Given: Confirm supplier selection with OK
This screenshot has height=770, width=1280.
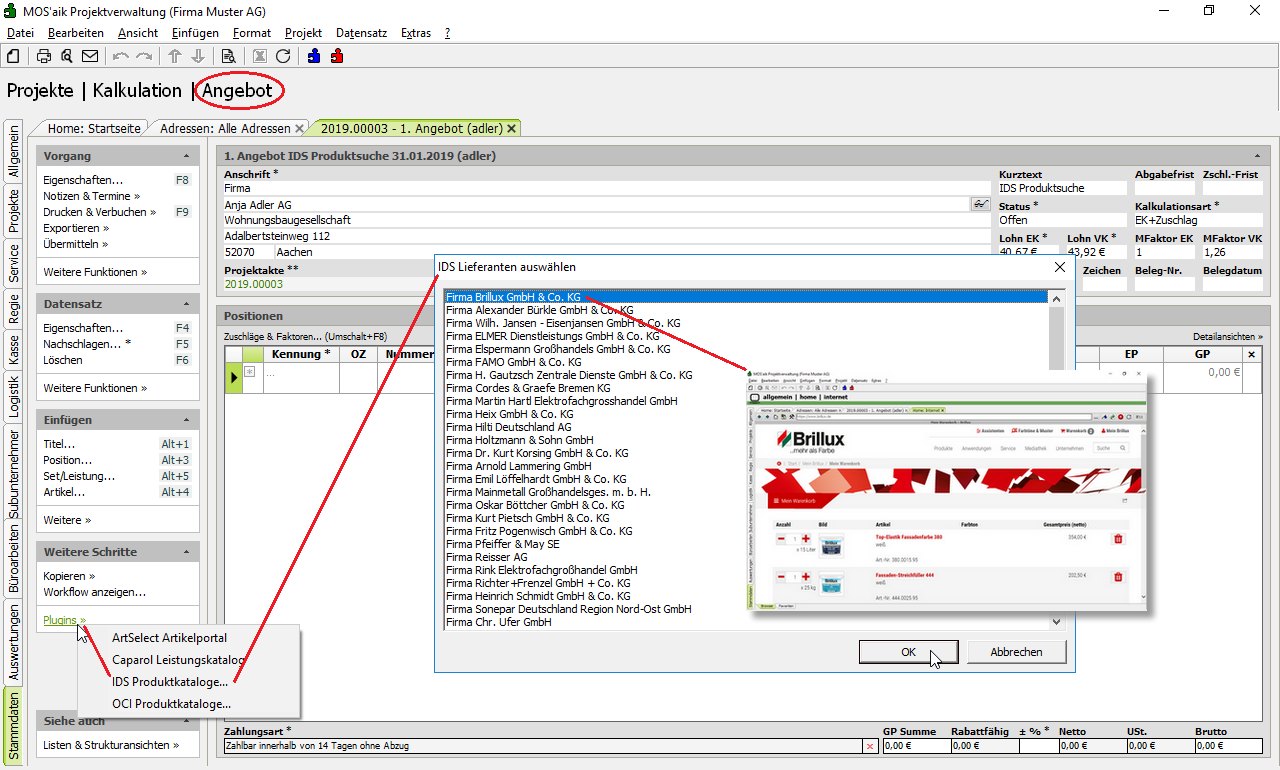Looking at the screenshot, I should (908, 652).
